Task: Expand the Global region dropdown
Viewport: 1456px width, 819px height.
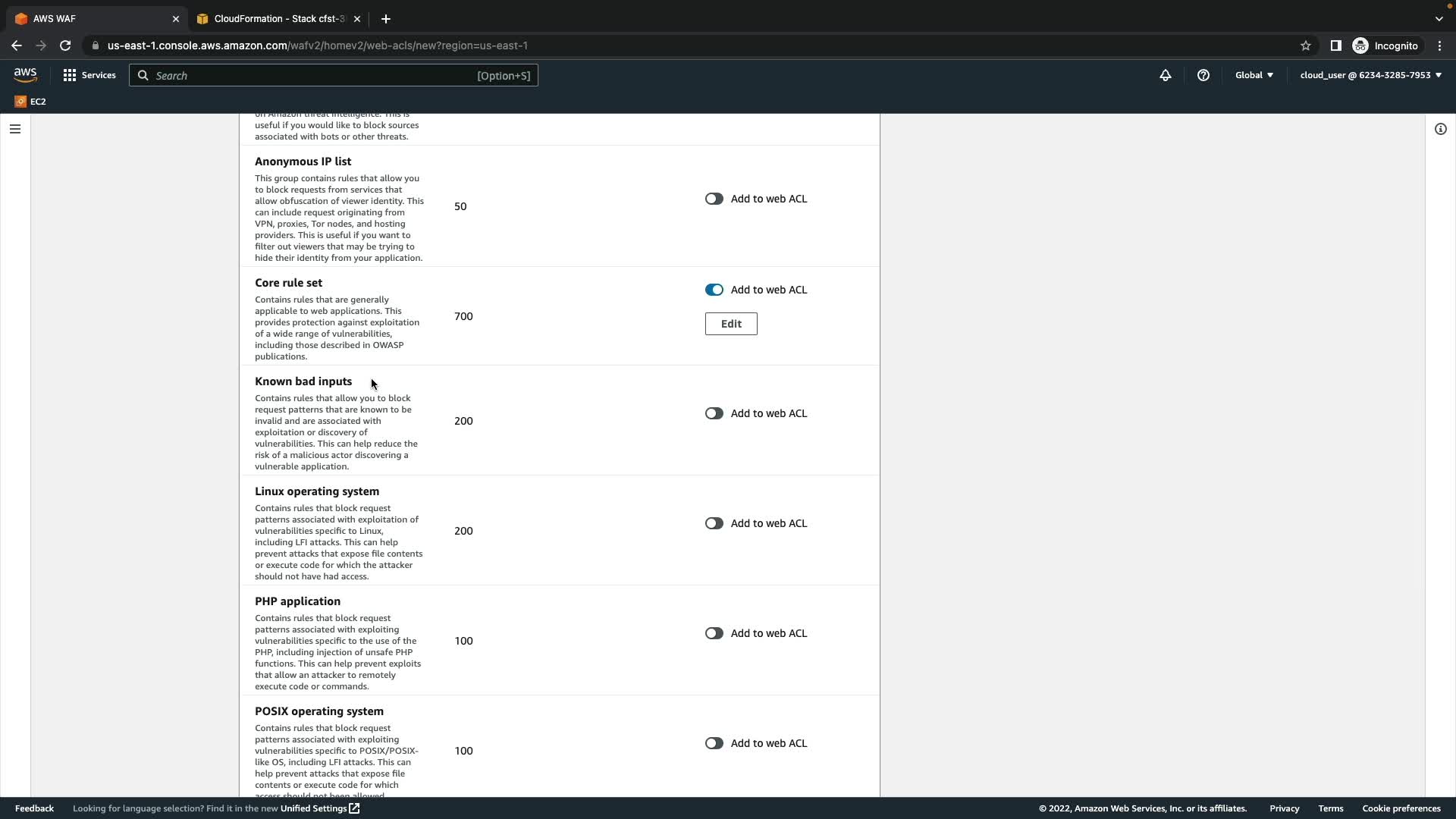Action: point(1254,75)
